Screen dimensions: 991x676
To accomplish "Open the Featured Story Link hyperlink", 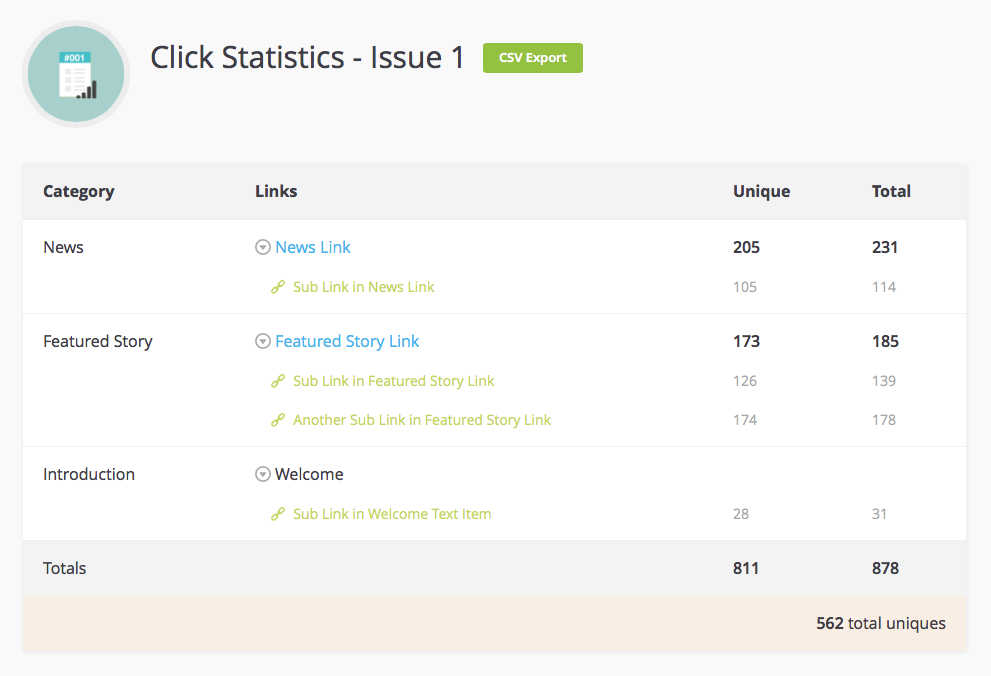I will [347, 341].
